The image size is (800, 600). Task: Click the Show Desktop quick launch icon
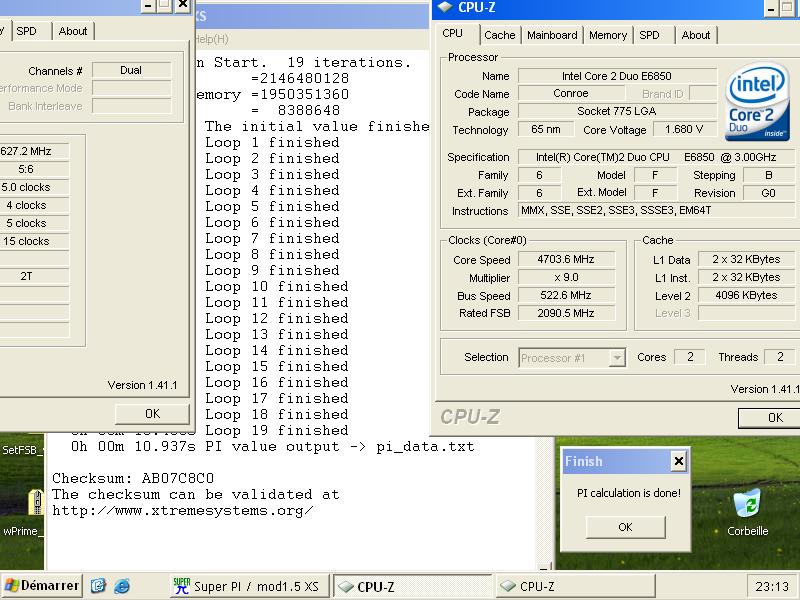98,586
